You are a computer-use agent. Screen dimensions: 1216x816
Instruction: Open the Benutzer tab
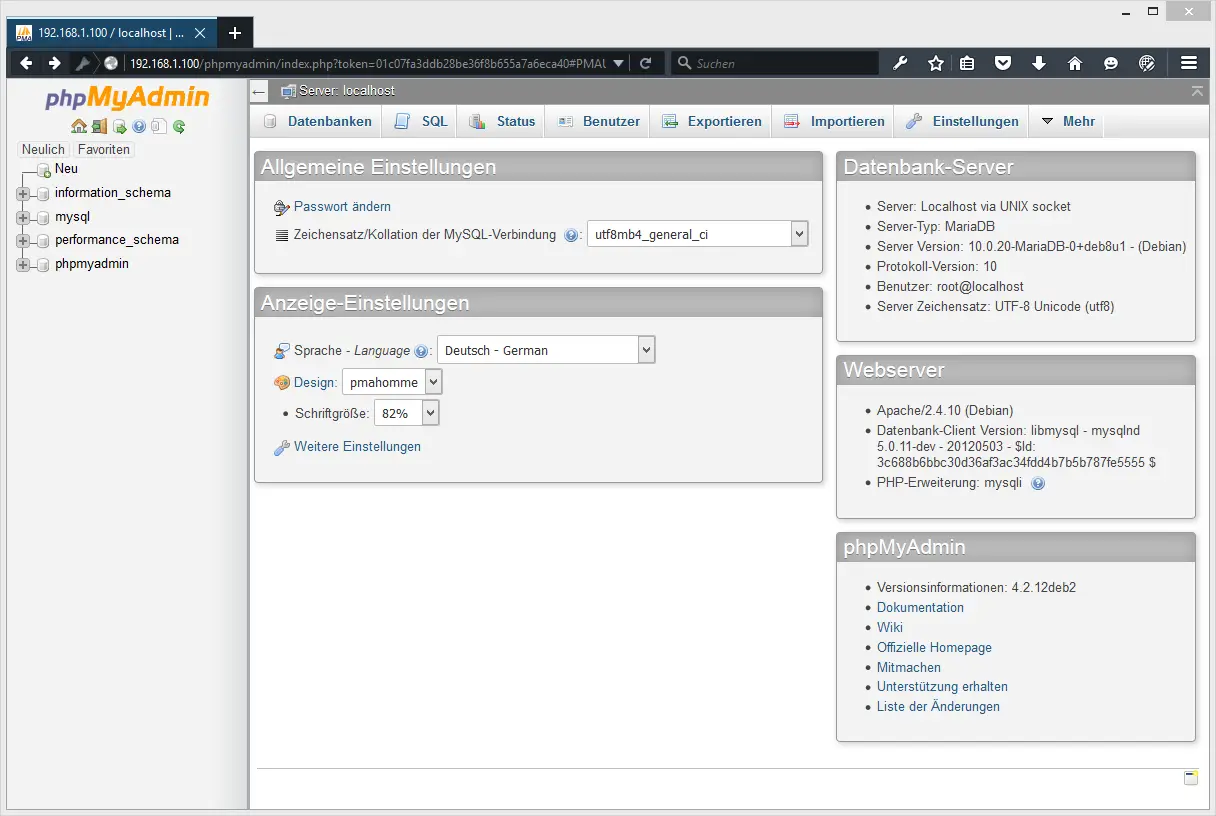coord(599,121)
